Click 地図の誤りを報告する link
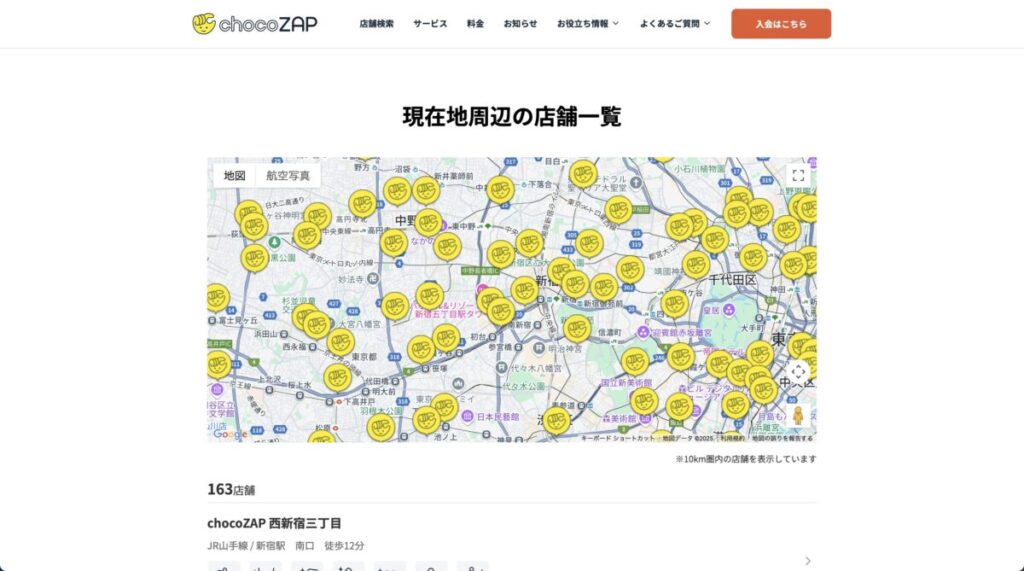 pyautogui.click(x=782, y=438)
